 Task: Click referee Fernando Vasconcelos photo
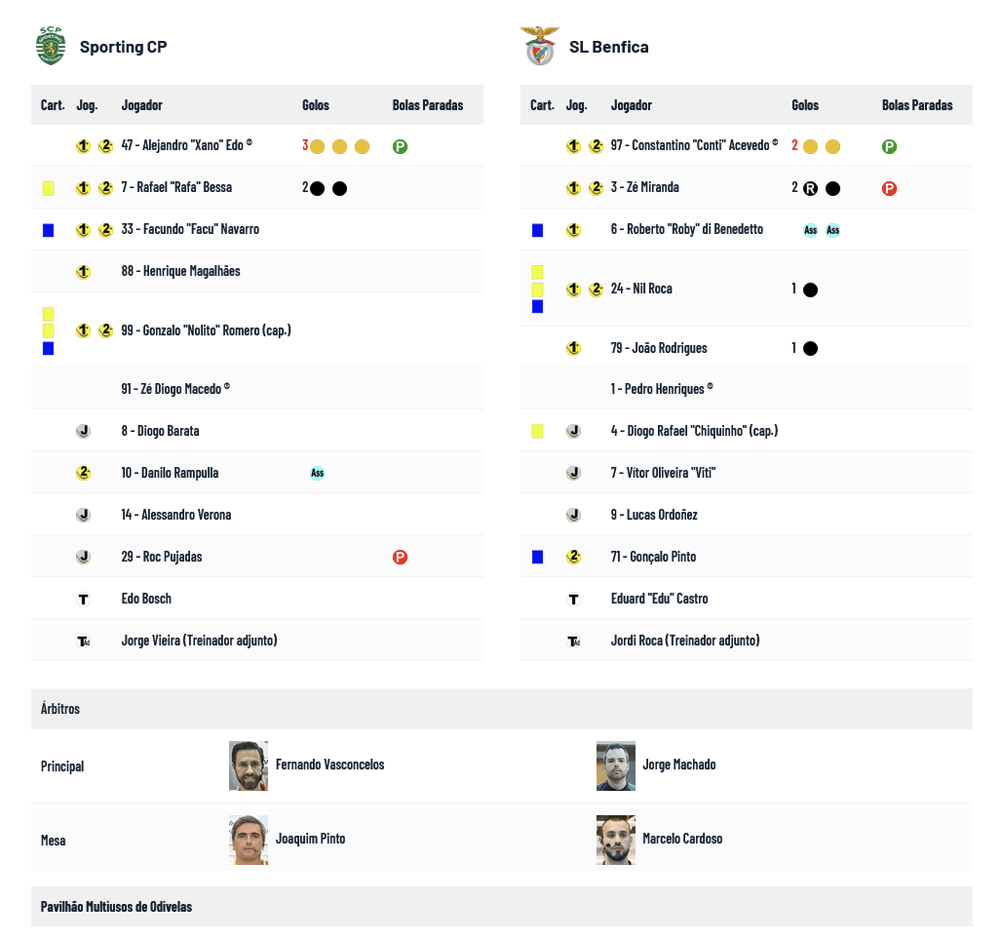tap(248, 766)
